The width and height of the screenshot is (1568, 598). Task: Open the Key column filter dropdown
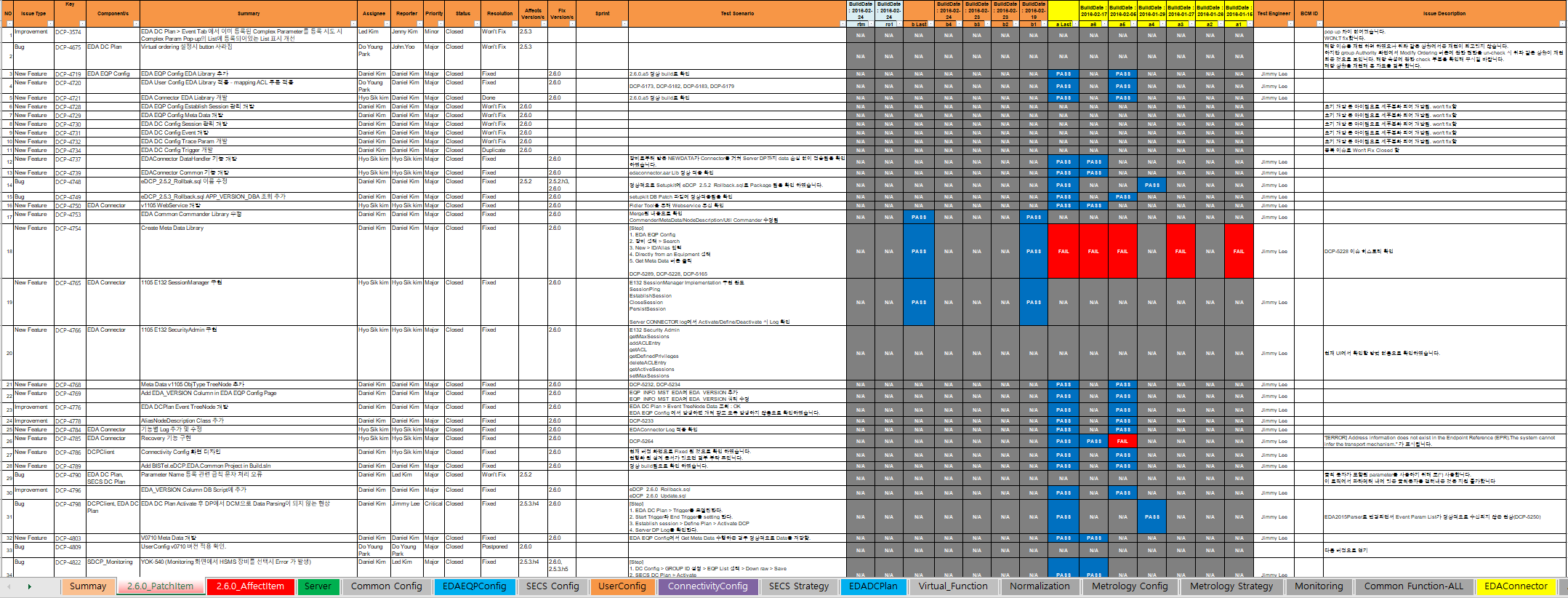pos(82,24)
